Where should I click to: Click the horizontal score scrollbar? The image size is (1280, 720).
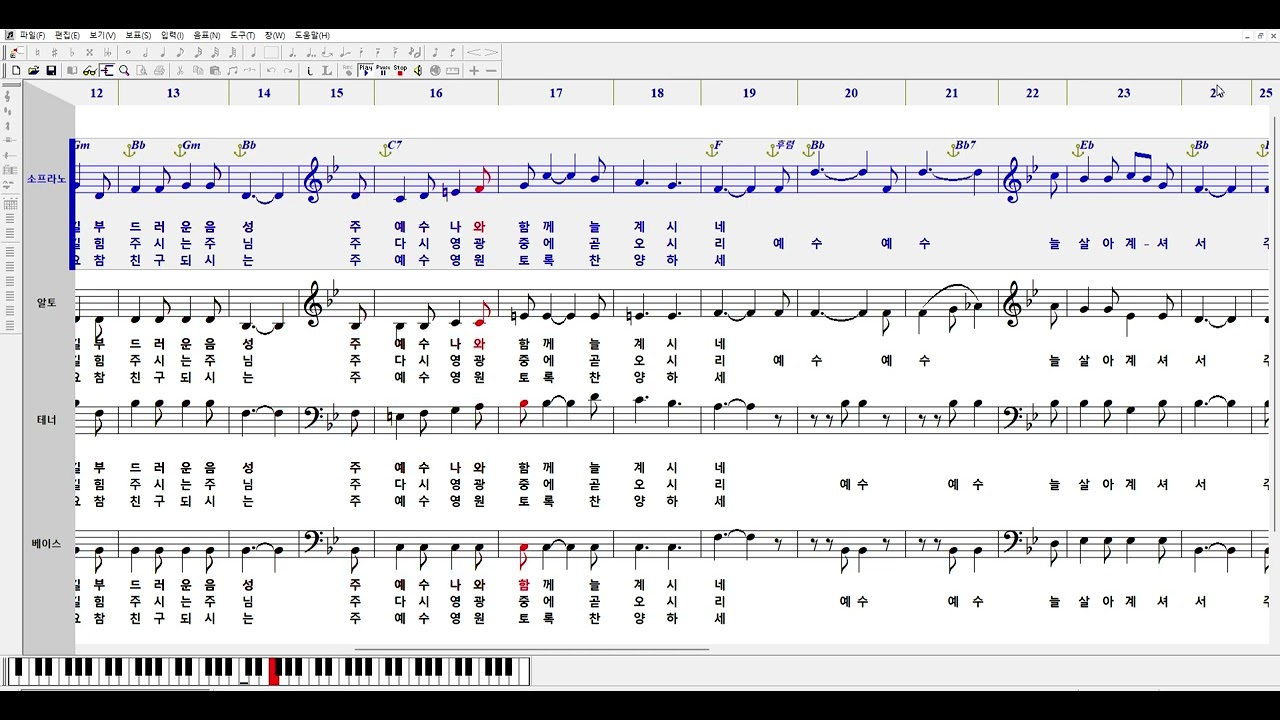[x=532, y=649]
